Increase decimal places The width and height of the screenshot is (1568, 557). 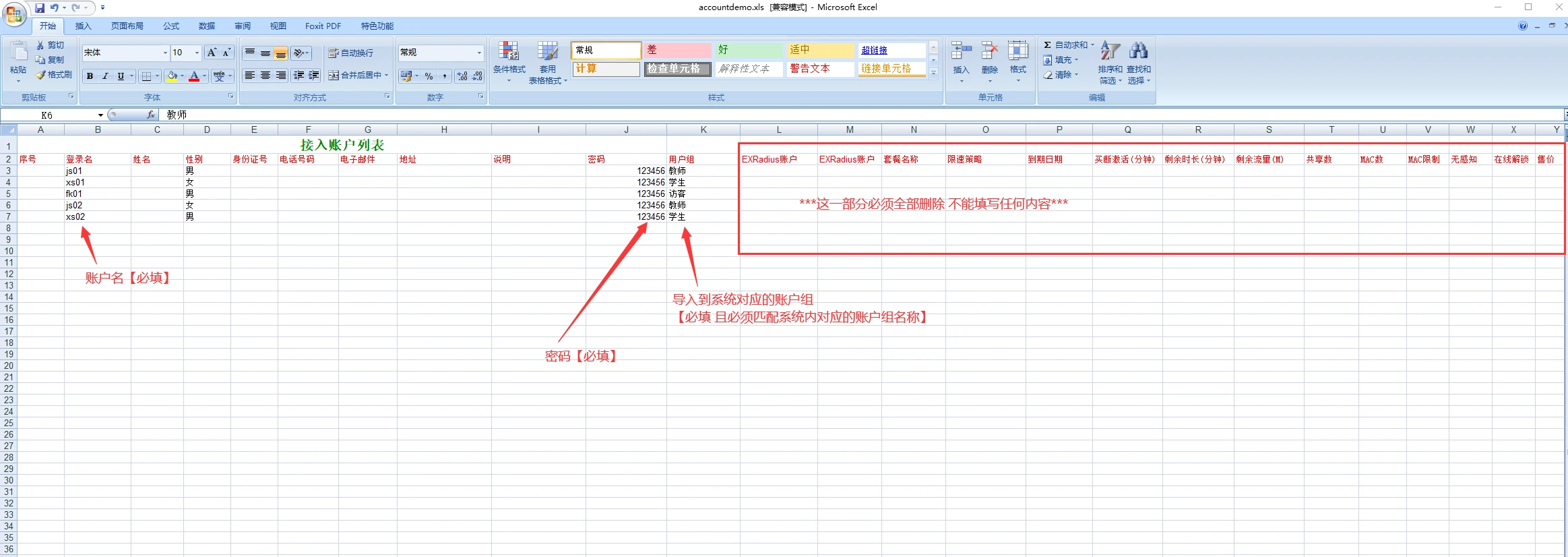[x=462, y=76]
